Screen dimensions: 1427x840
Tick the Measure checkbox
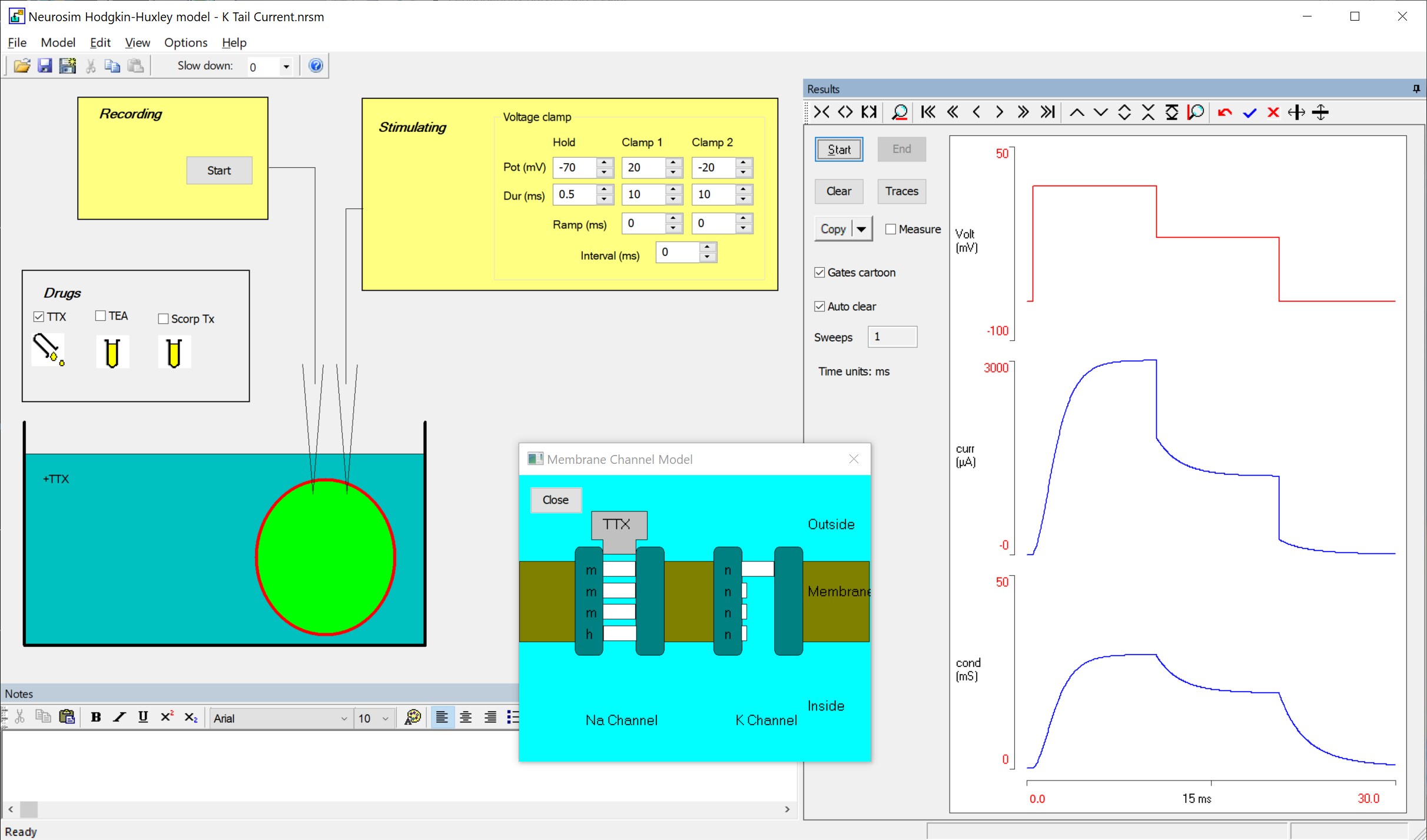[891, 229]
